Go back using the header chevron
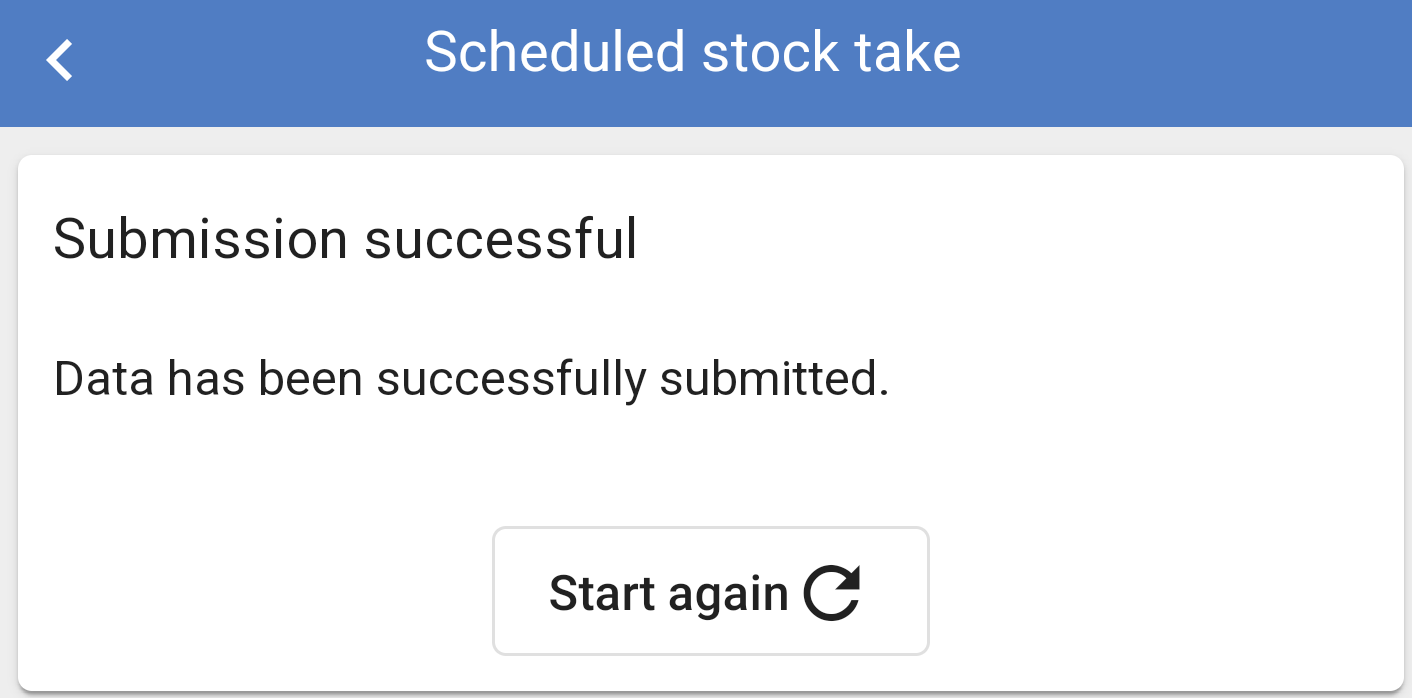 tap(60, 60)
